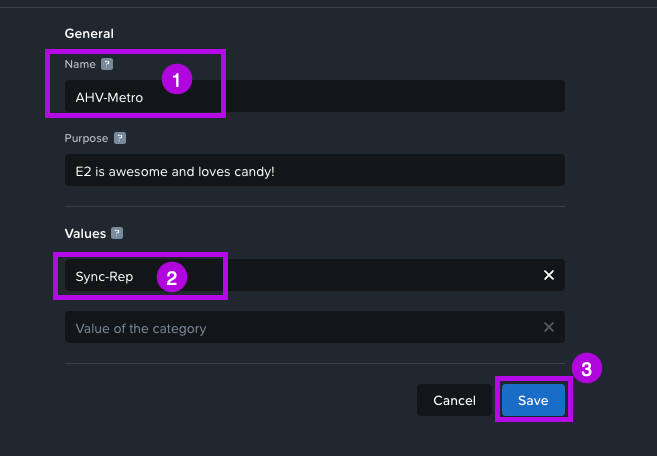
Task: Click into the Purpose text field
Action: click(x=315, y=170)
